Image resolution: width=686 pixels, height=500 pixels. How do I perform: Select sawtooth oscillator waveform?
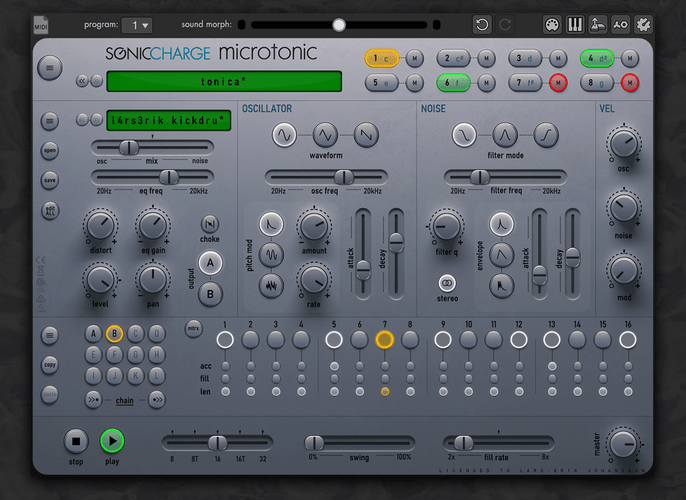click(366, 135)
